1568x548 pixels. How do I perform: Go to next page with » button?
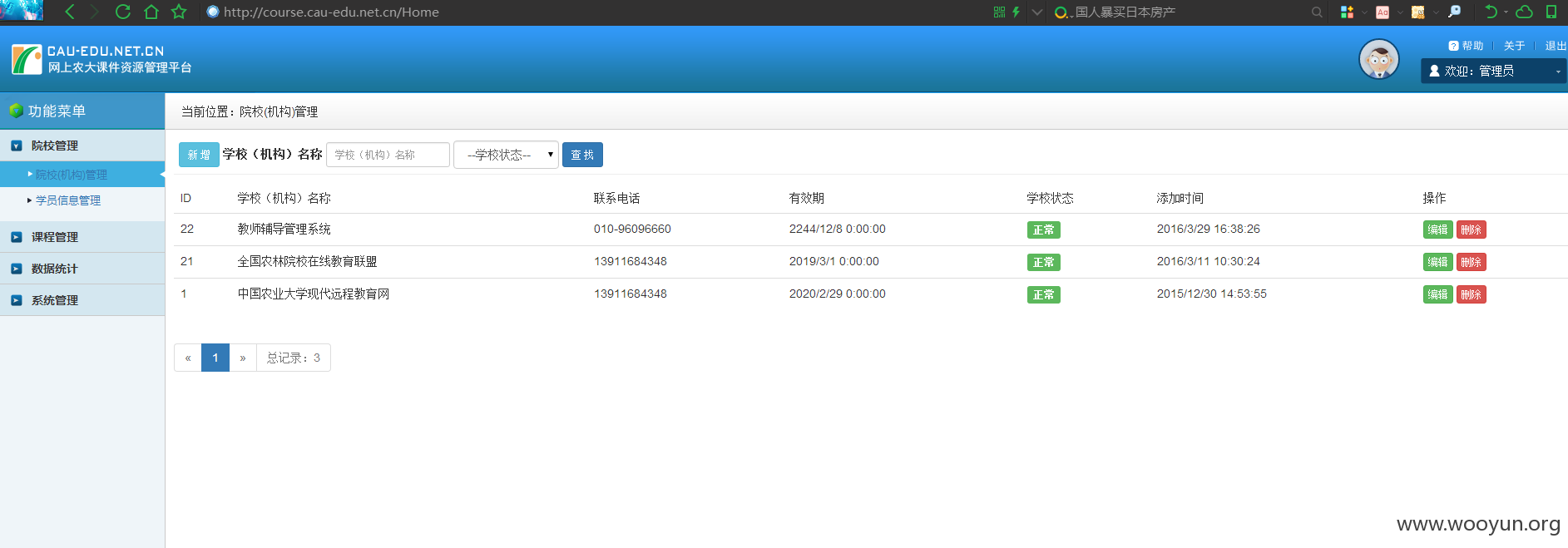pyautogui.click(x=243, y=358)
